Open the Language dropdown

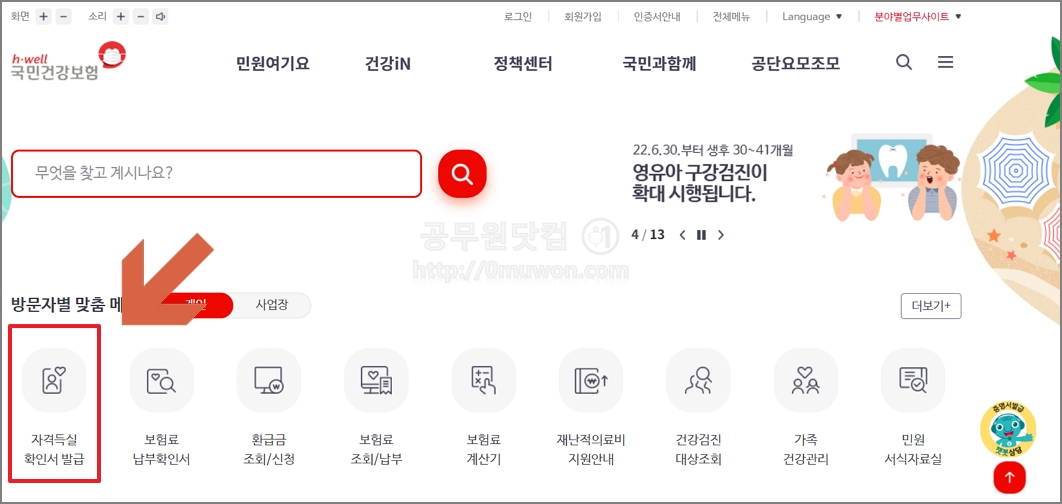click(812, 17)
